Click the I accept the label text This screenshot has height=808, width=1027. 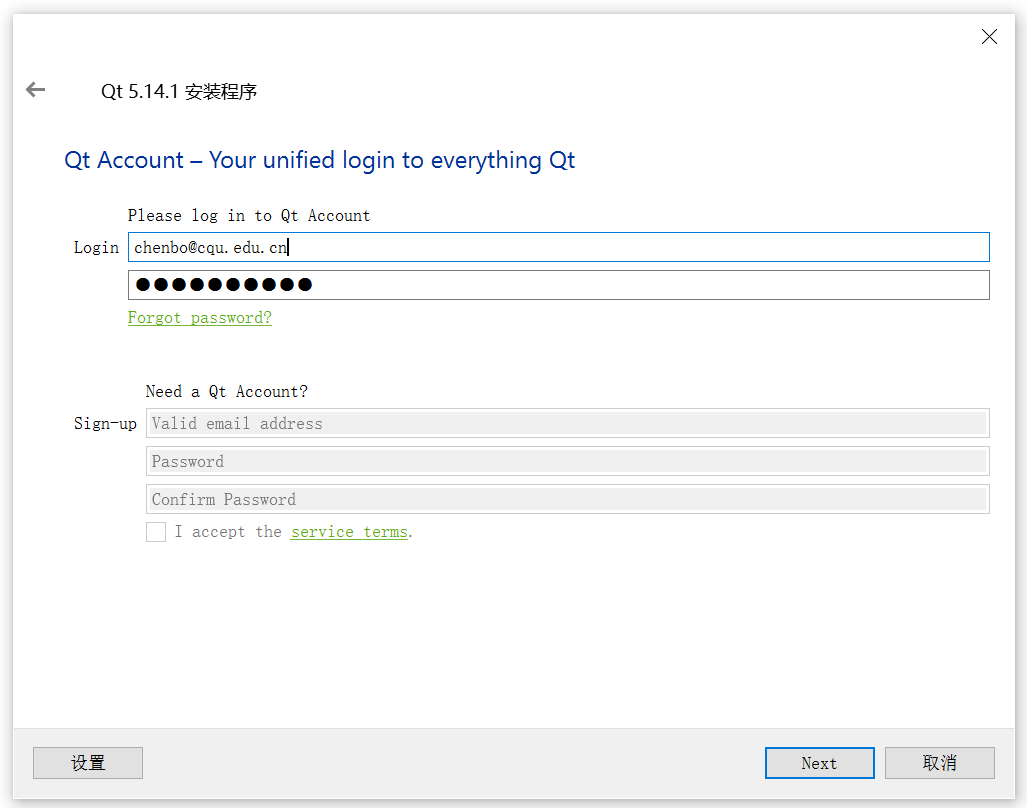click(228, 532)
